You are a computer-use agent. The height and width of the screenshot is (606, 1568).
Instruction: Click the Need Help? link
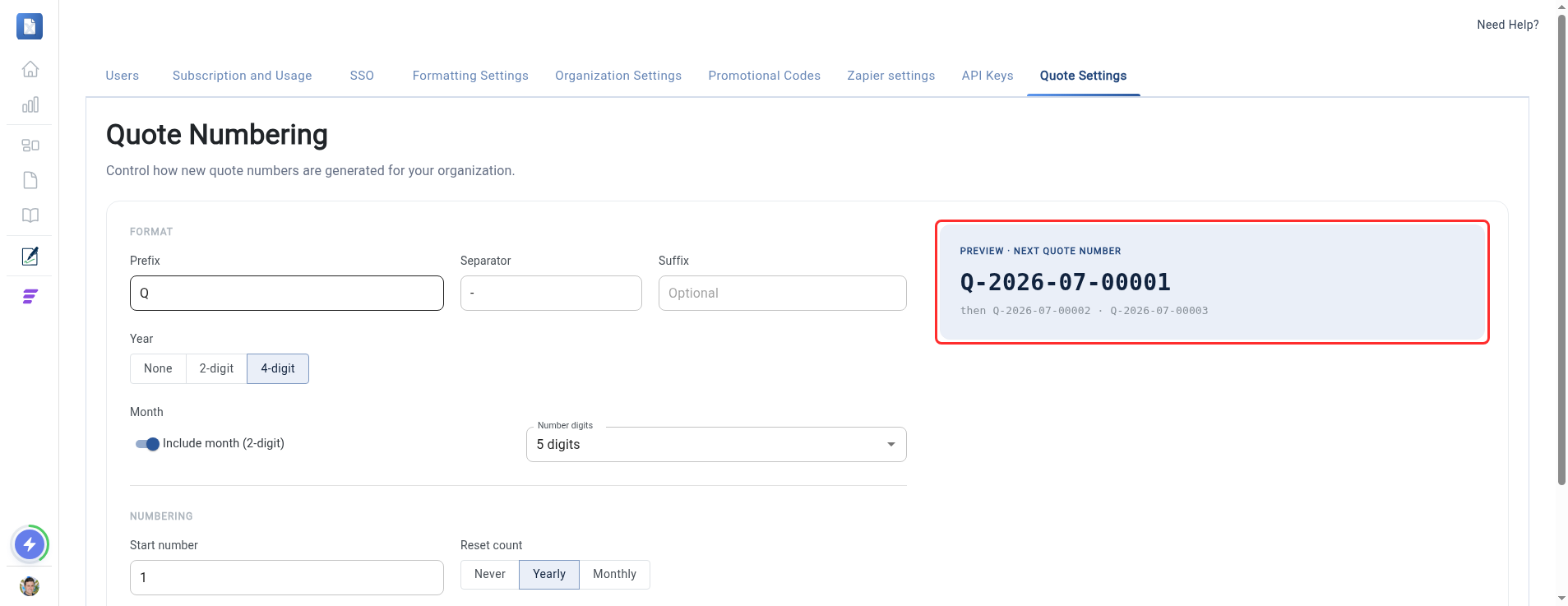pos(1508,25)
